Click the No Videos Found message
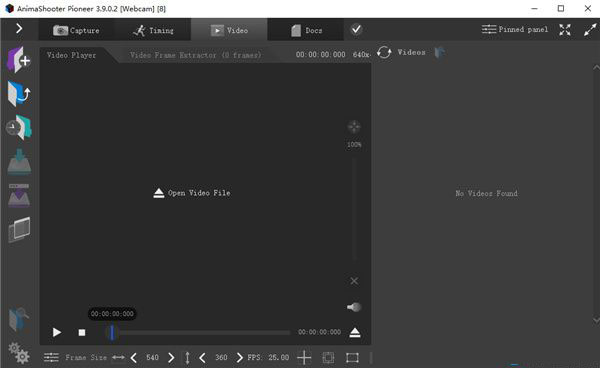Viewport: 600px width, 368px height. 486,193
